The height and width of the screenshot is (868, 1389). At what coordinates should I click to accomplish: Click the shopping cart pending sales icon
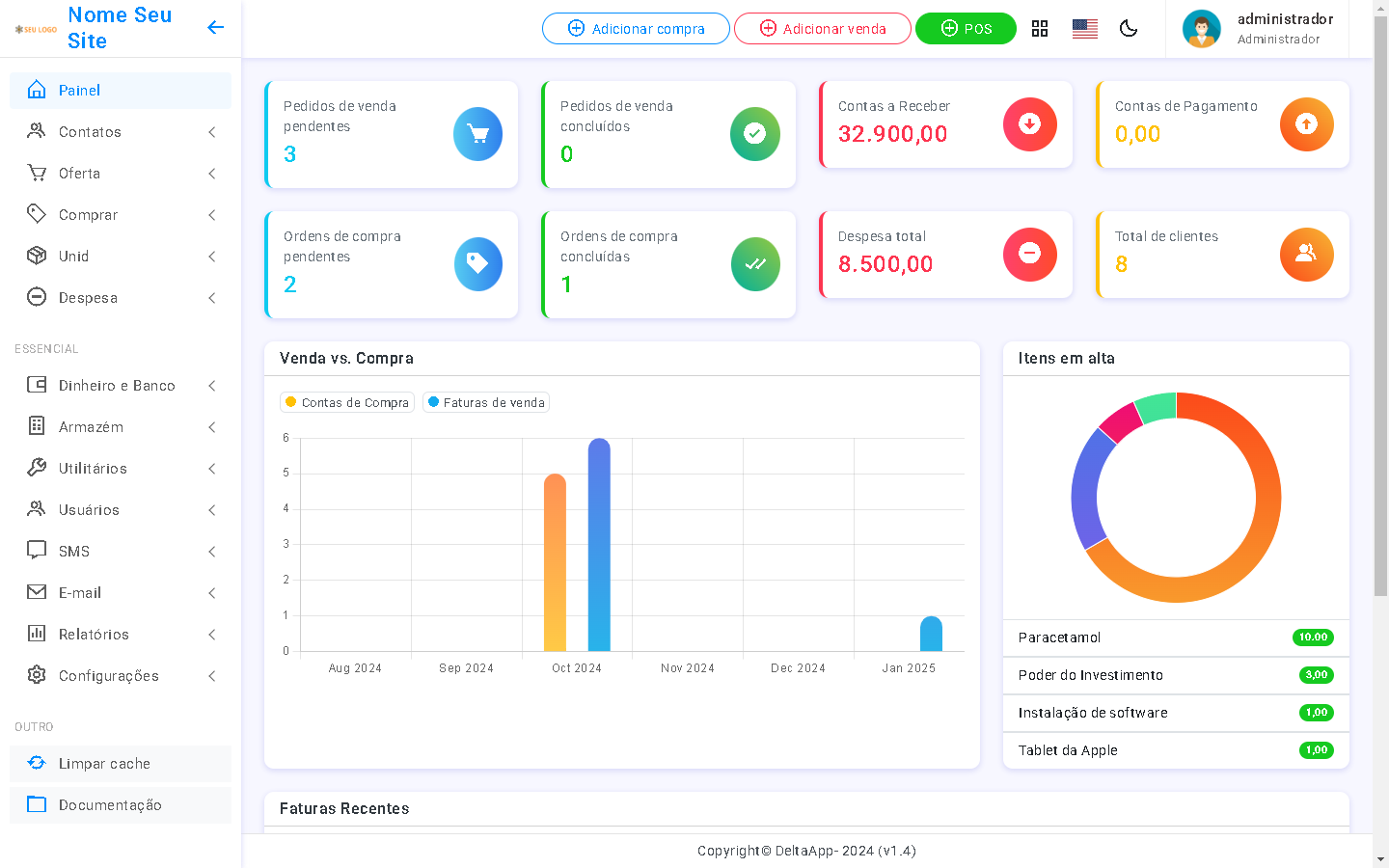pos(477,134)
